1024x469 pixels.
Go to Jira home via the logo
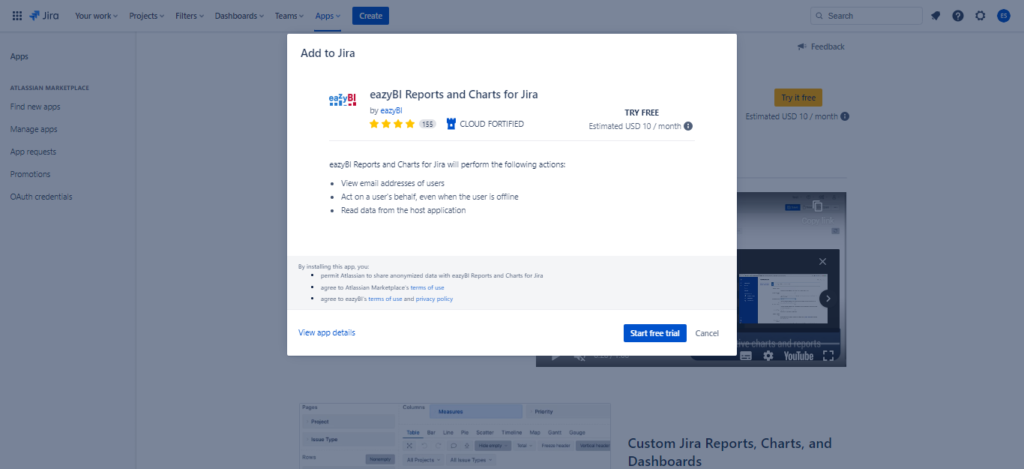(44, 16)
